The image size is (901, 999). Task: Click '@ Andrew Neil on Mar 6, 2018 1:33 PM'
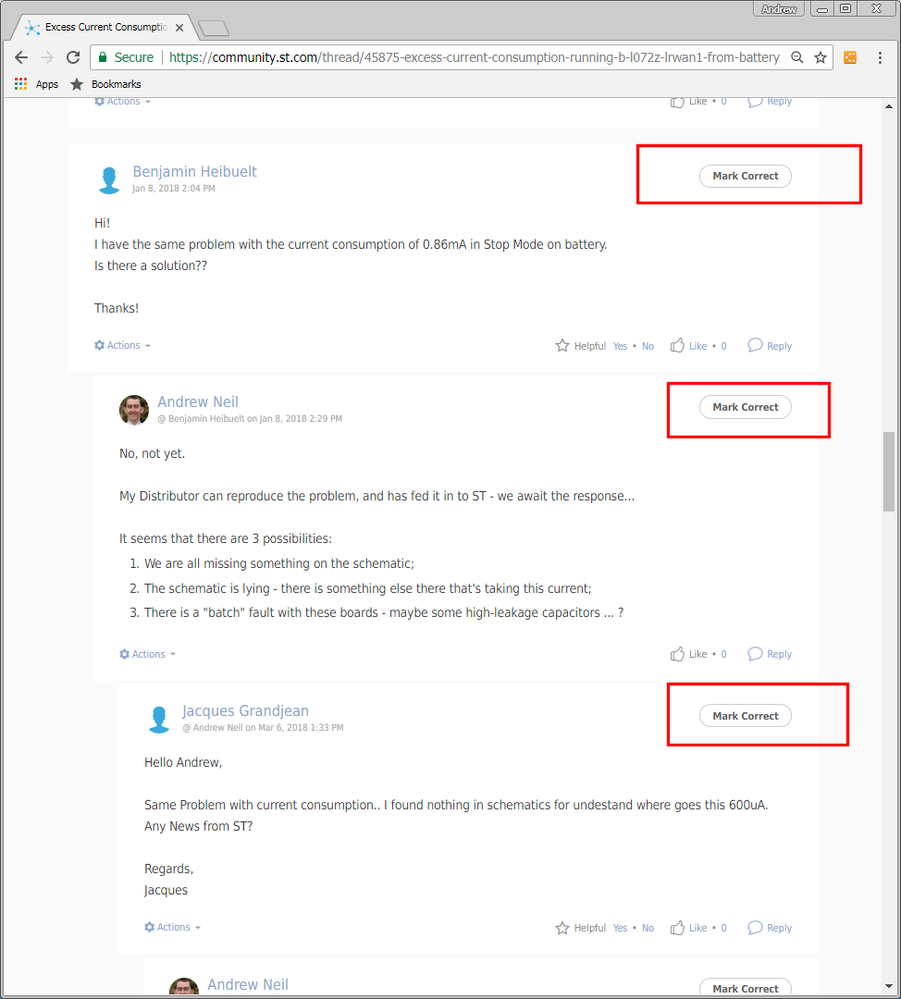[x=263, y=728]
